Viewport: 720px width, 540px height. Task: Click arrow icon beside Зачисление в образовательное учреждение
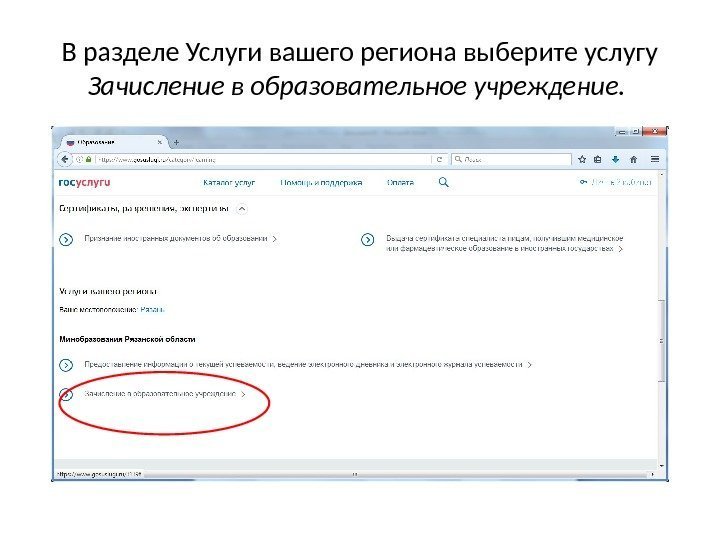(x=66, y=394)
